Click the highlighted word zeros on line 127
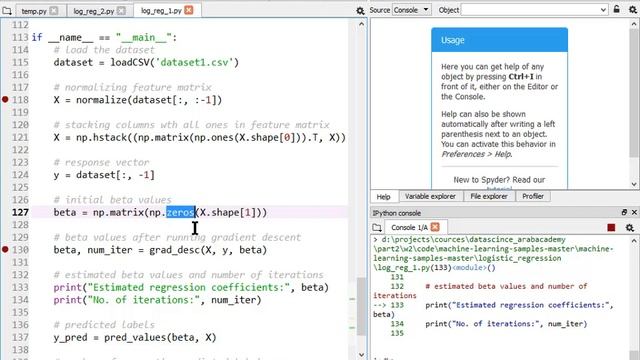Viewport: 640px width, 360px height. click(180, 212)
